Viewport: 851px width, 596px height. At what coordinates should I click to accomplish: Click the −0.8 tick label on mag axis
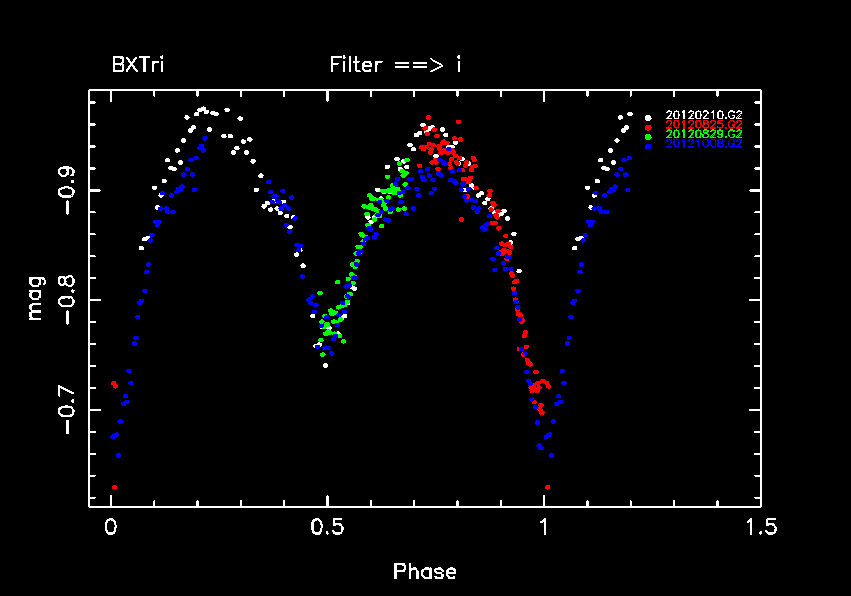pos(65,300)
